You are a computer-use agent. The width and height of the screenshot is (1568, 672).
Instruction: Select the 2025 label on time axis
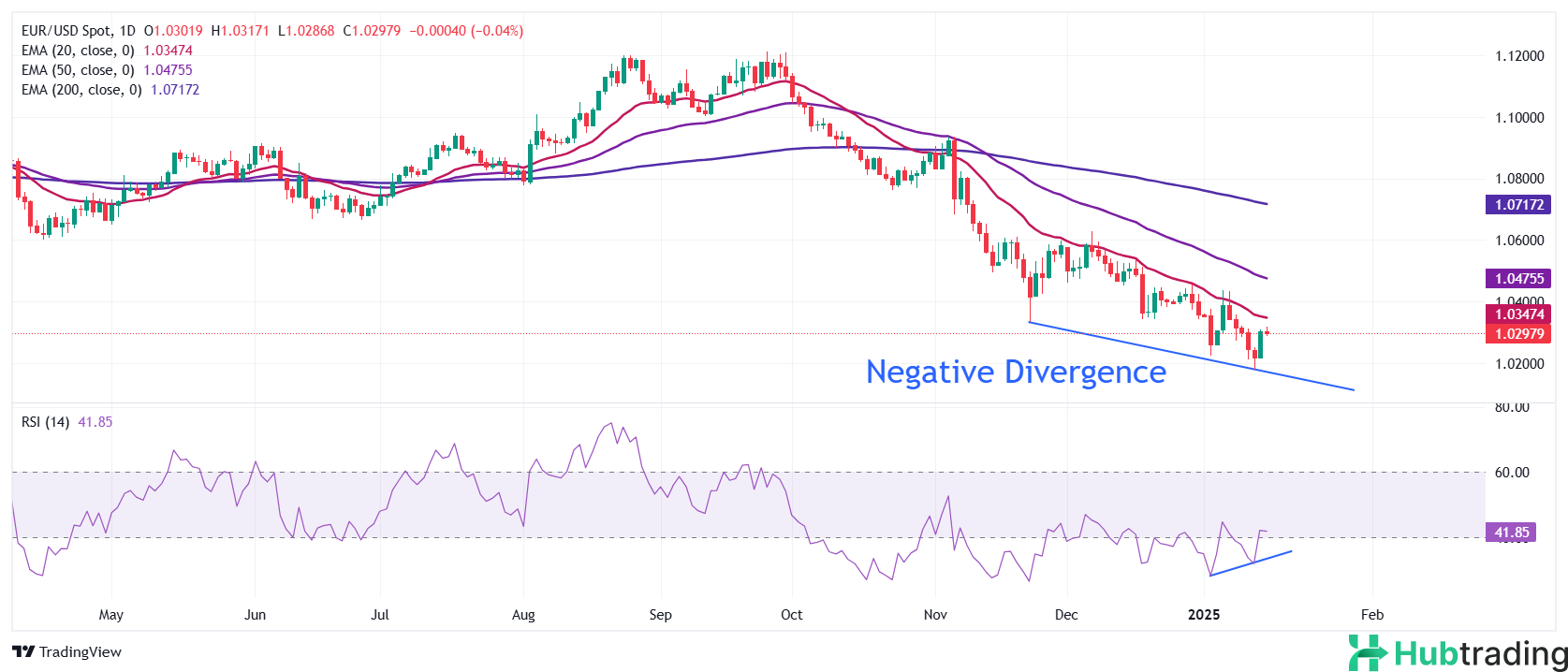[1203, 615]
